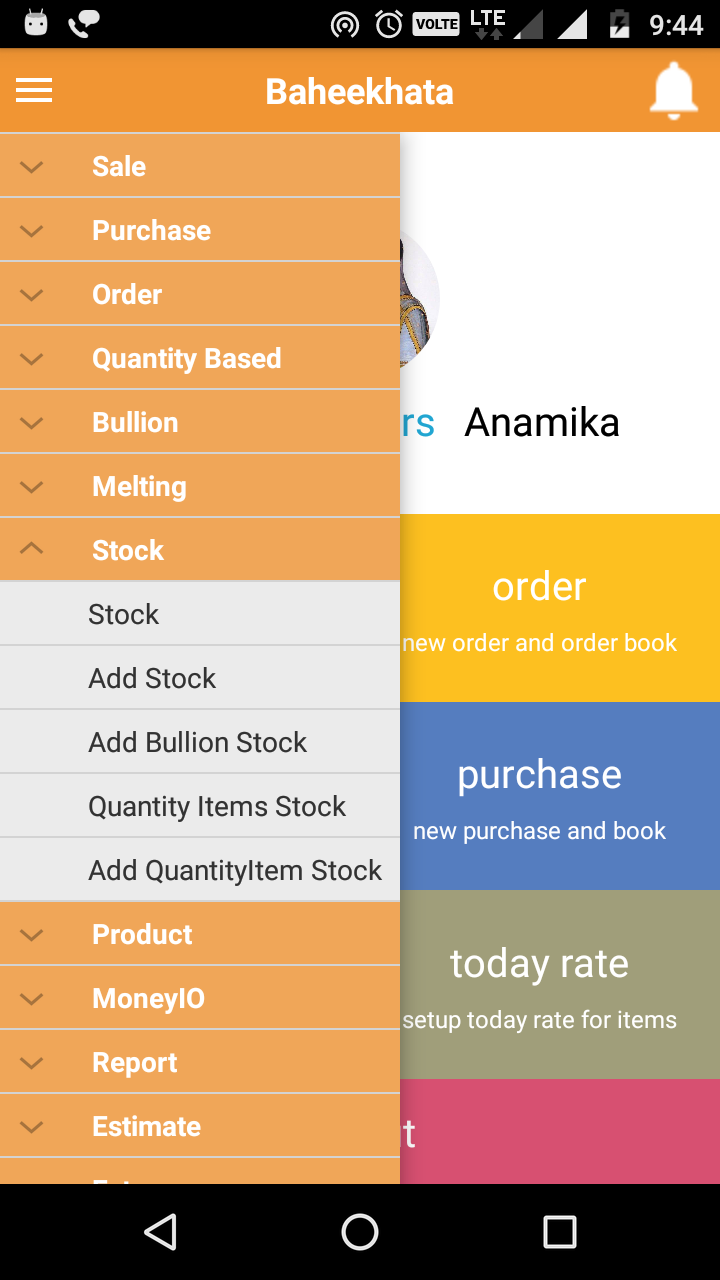This screenshot has width=720, height=1280.
Task: Open recent apps square button
Action: pyautogui.click(x=559, y=1232)
